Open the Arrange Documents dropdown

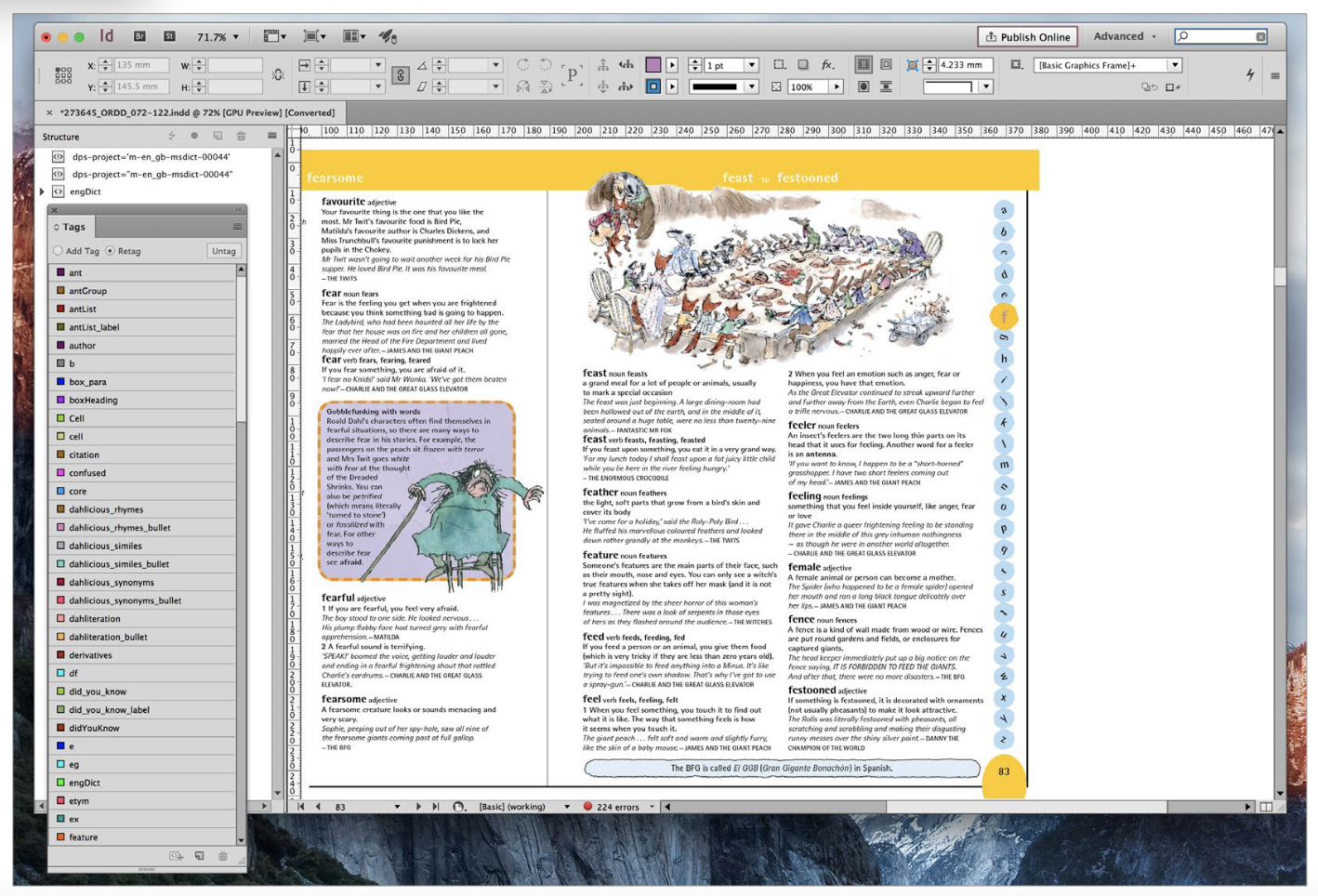coord(353,36)
